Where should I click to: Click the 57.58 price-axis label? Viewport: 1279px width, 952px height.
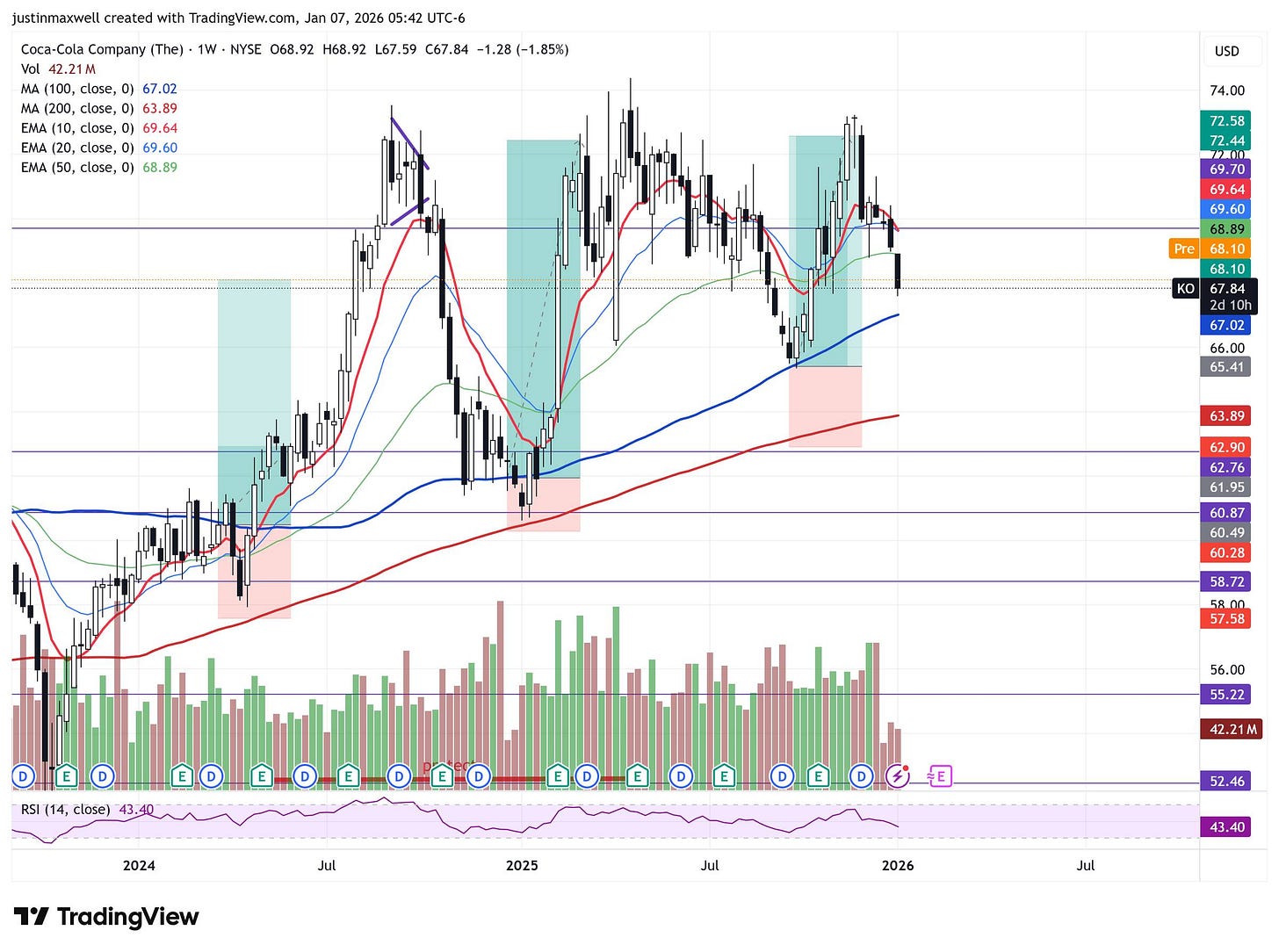1227,618
